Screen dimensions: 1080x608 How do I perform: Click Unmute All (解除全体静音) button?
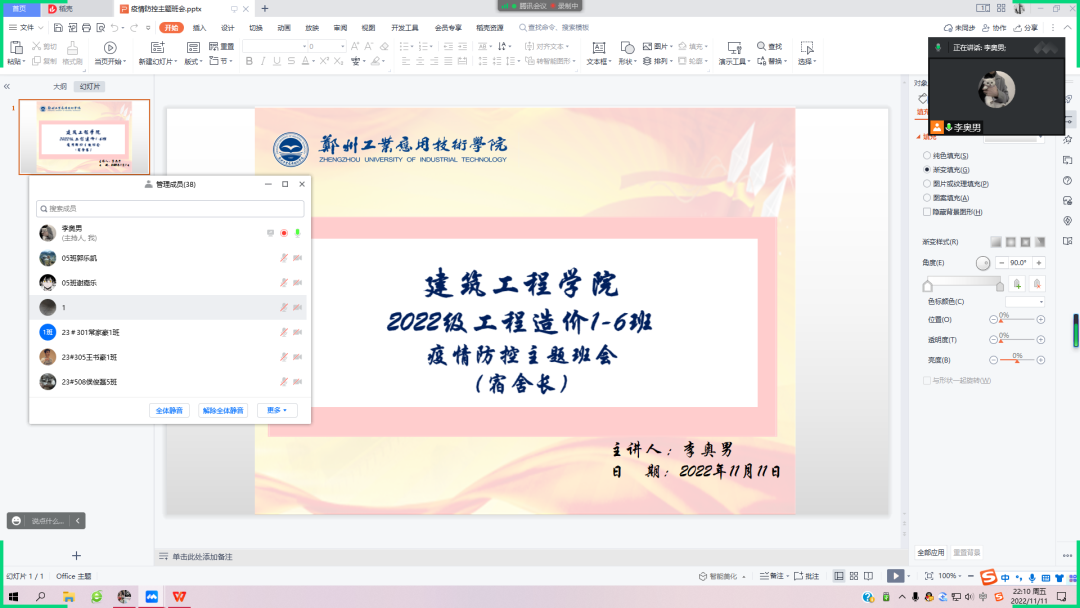click(224, 410)
